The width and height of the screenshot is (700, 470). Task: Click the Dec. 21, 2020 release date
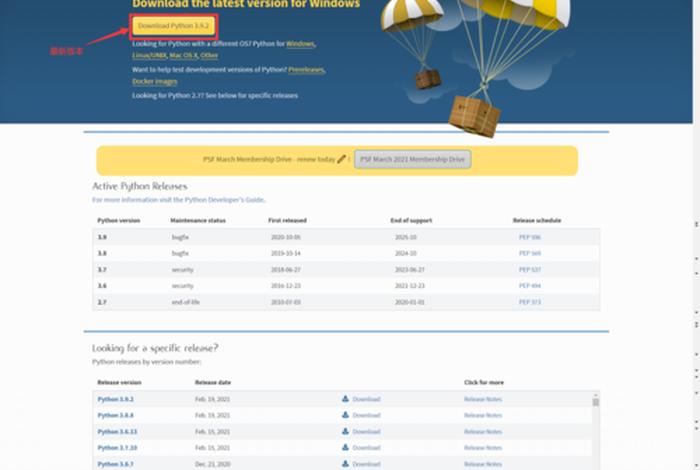click(212, 464)
